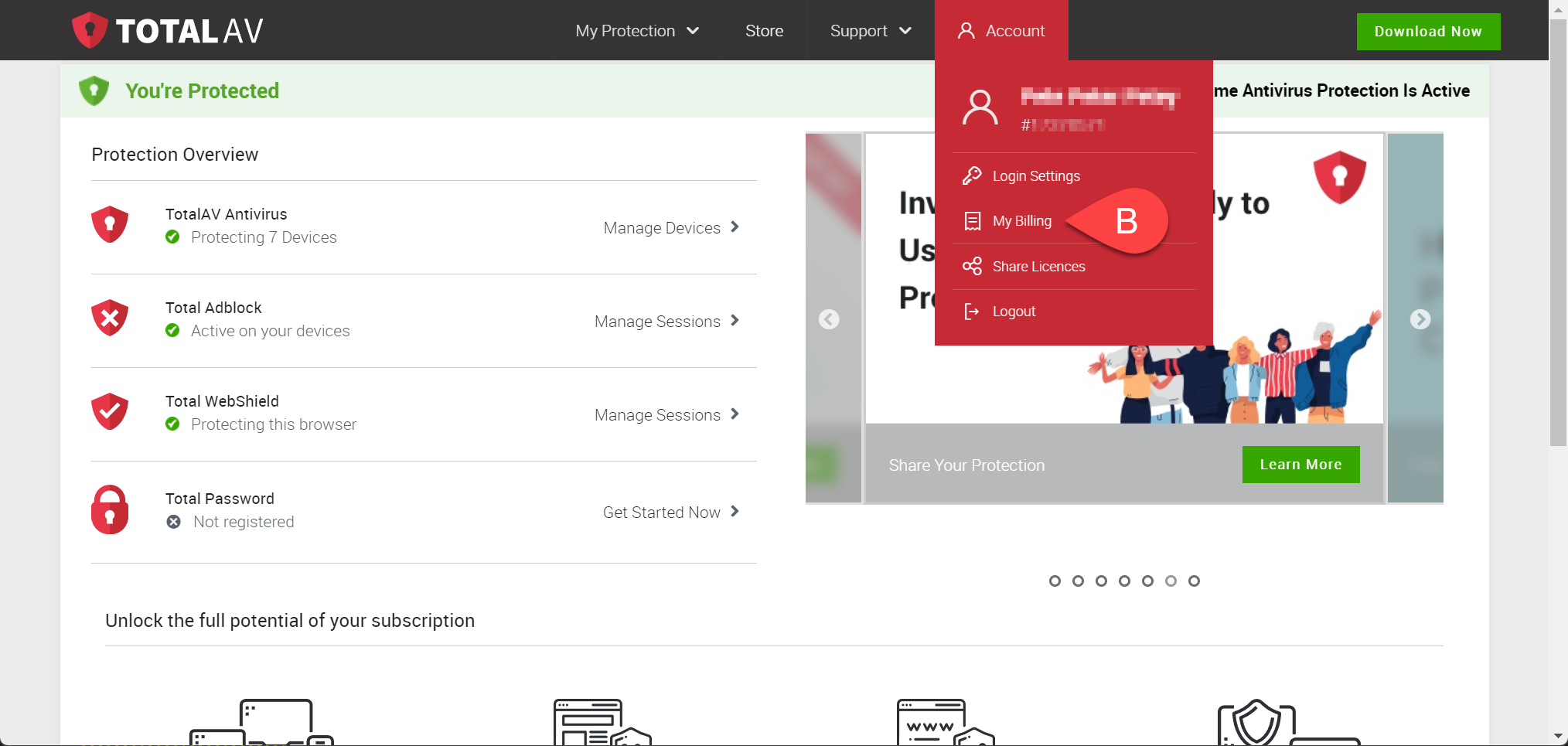The image size is (1568, 746).
Task: Click the Learn More button
Action: (1300, 465)
